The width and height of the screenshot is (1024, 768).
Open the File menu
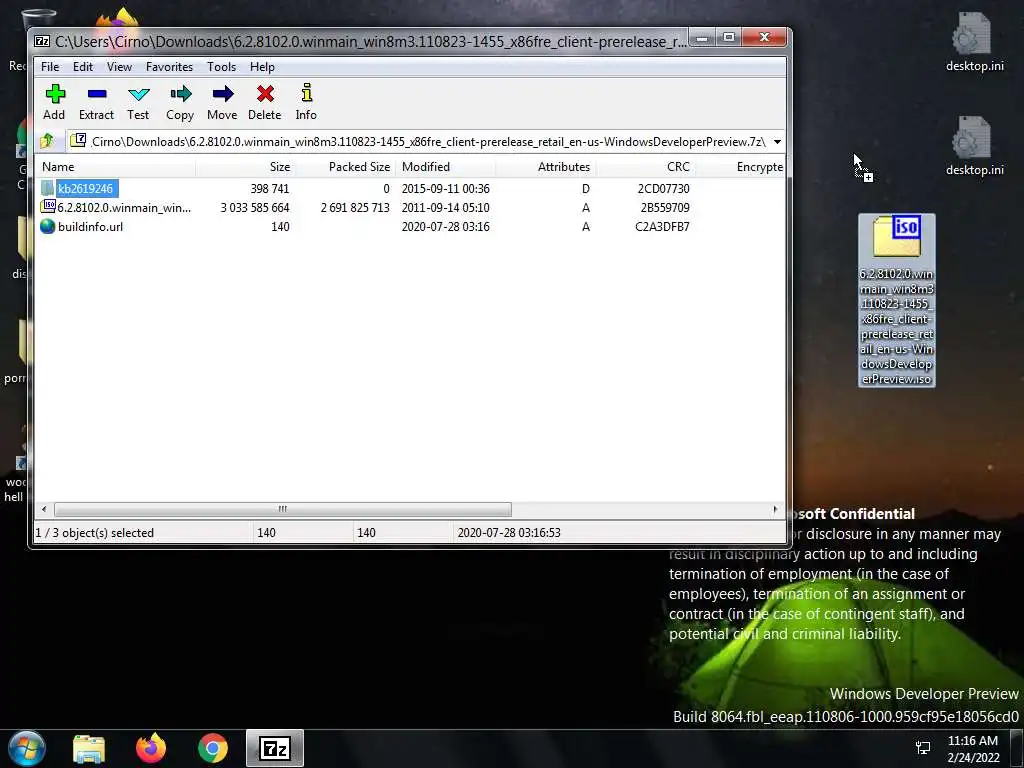click(x=50, y=67)
